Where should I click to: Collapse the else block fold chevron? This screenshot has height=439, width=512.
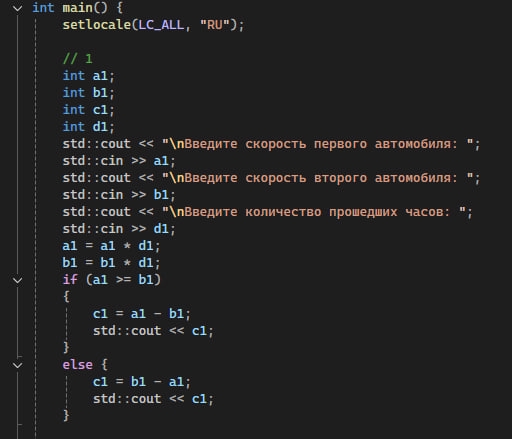point(17,365)
